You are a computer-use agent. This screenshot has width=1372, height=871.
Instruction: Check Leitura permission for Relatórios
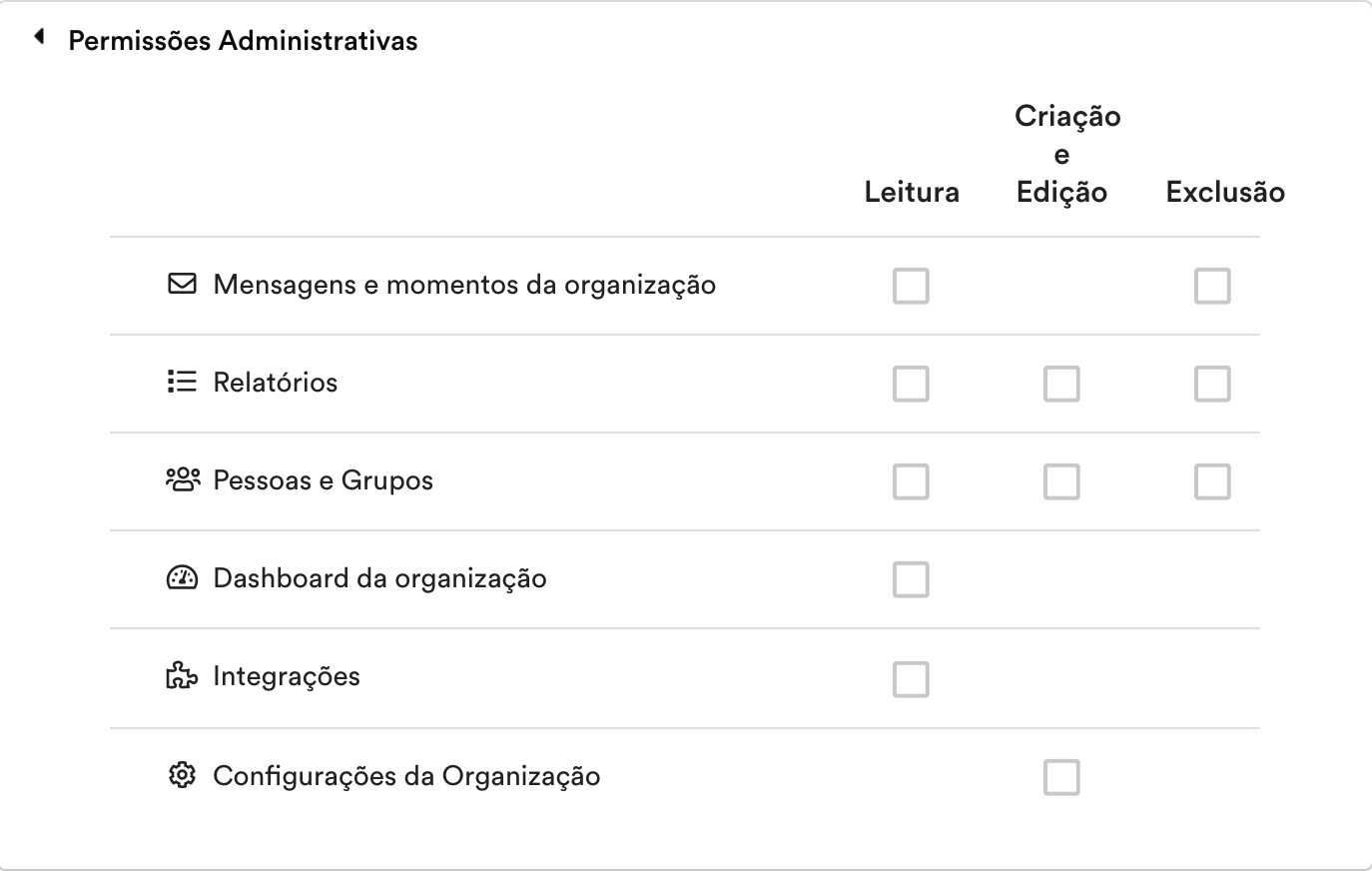tap(911, 384)
